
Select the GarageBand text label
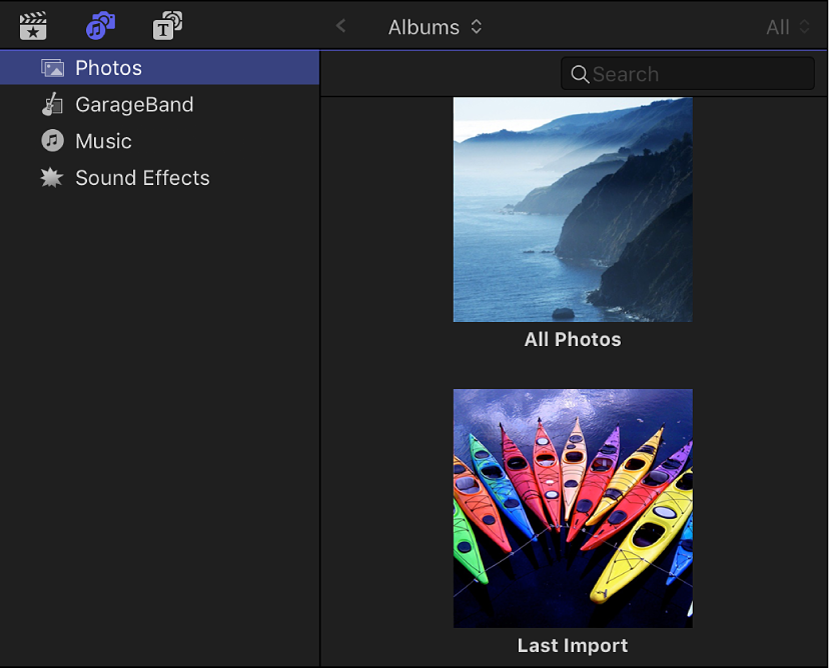pos(134,105)
